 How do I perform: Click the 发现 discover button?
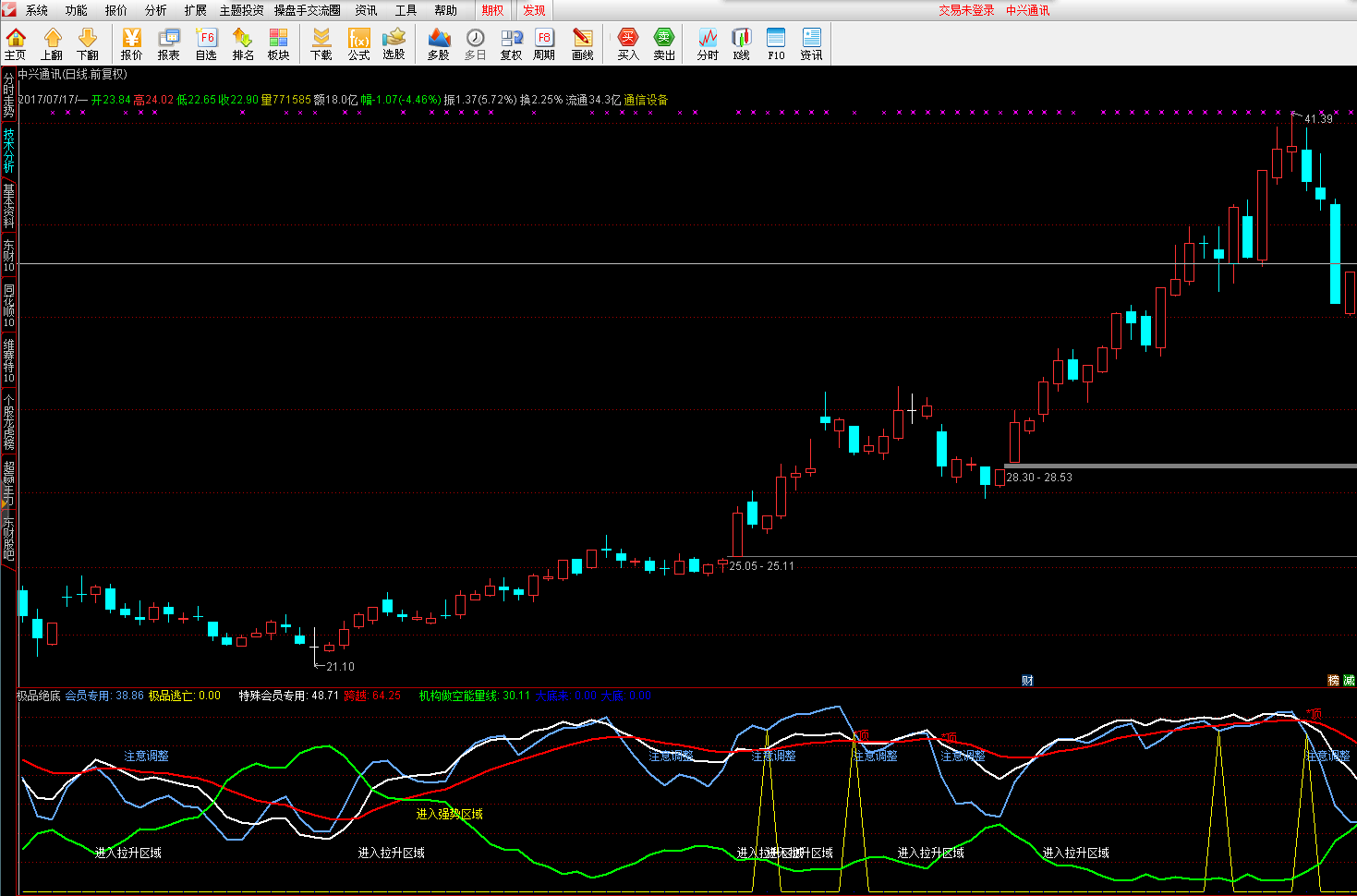point(534,10)
